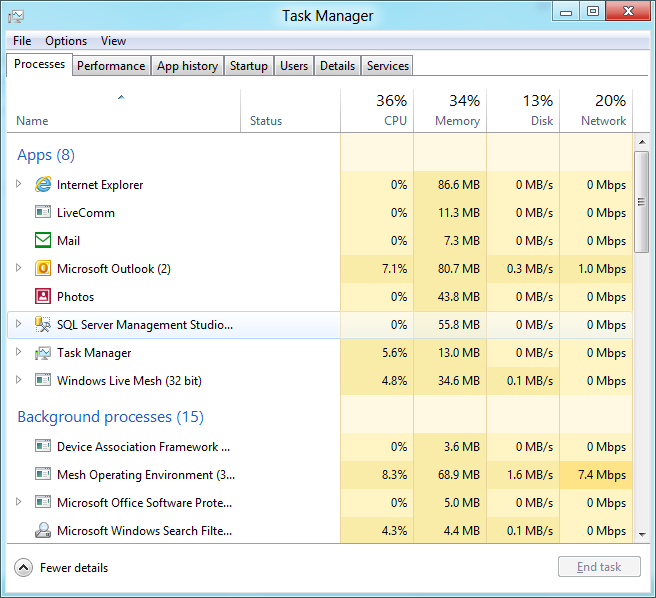The width and height of the screenshot is (656, 598).
Task: Switch to the Details tab
Action: click(337, 66)
